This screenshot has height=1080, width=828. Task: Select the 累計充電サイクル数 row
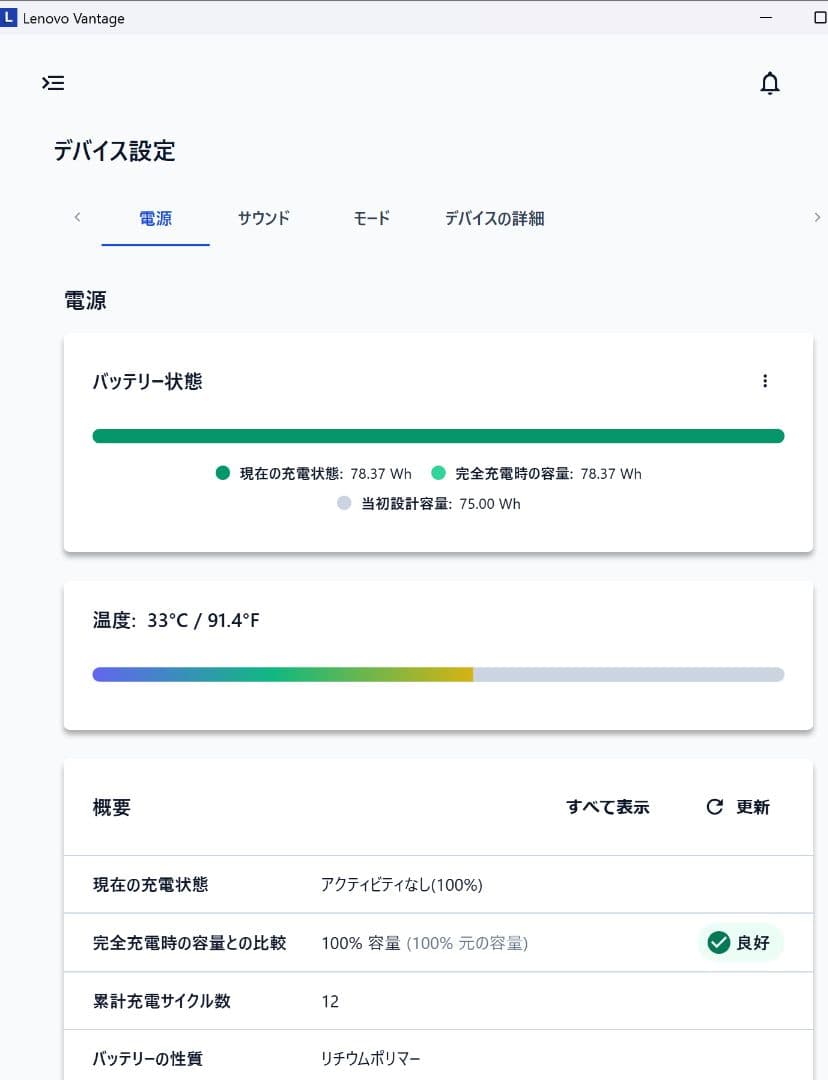coord(438,1001)
